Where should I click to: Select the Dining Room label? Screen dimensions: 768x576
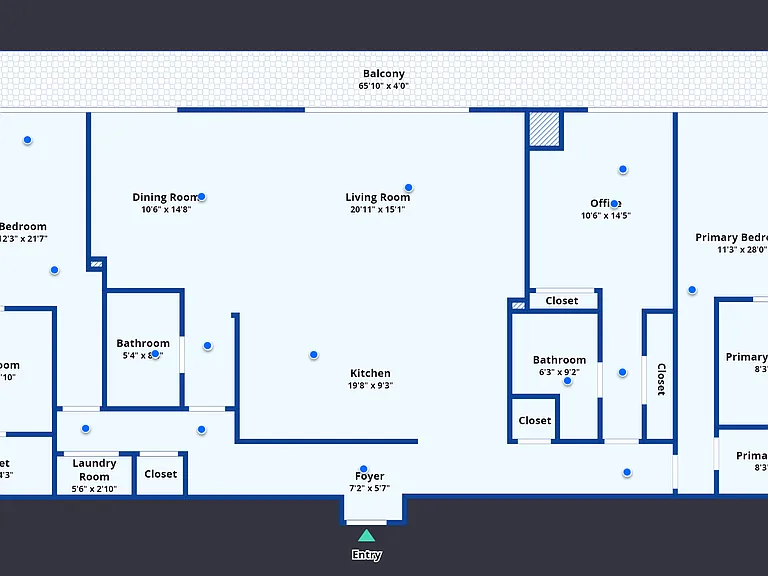166,197
